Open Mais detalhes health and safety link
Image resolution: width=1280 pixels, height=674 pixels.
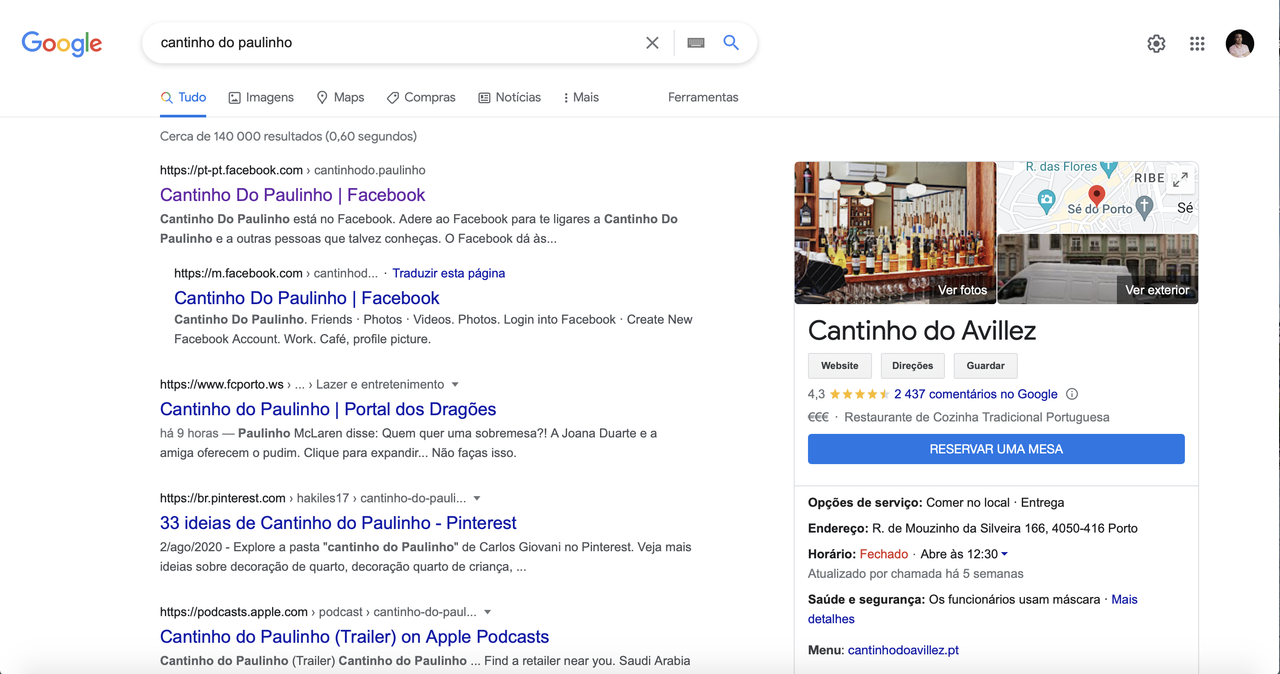coord(973,609)
